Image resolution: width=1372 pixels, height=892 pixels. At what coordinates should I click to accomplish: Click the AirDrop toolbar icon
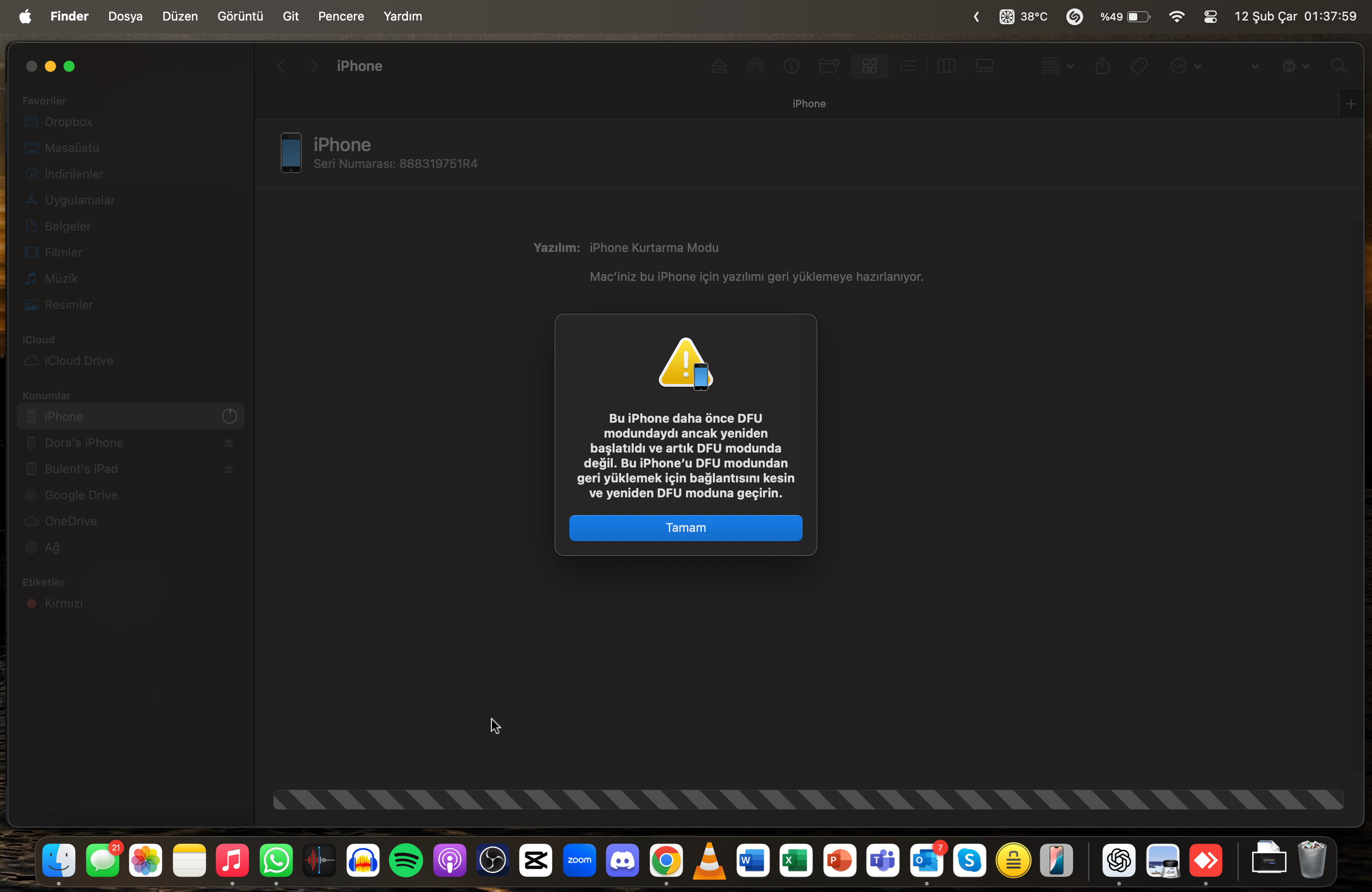coord(755,66)
